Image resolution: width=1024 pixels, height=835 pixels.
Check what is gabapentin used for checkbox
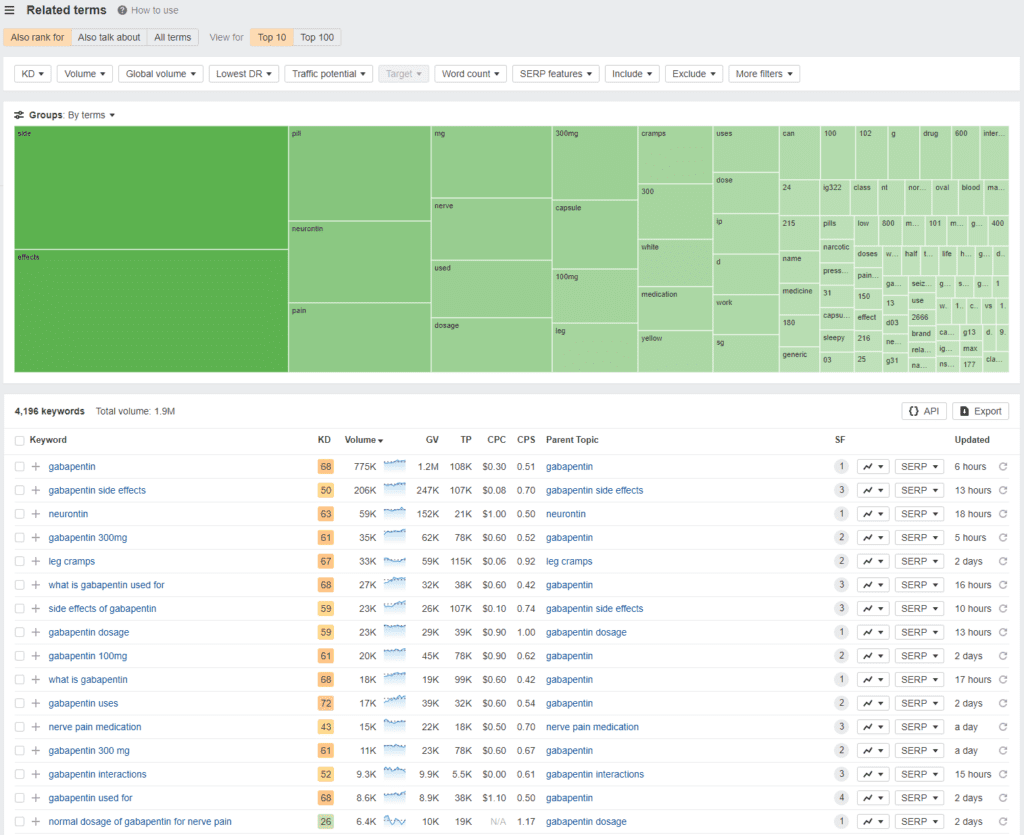pyautogui.click(x=20, y=585)
